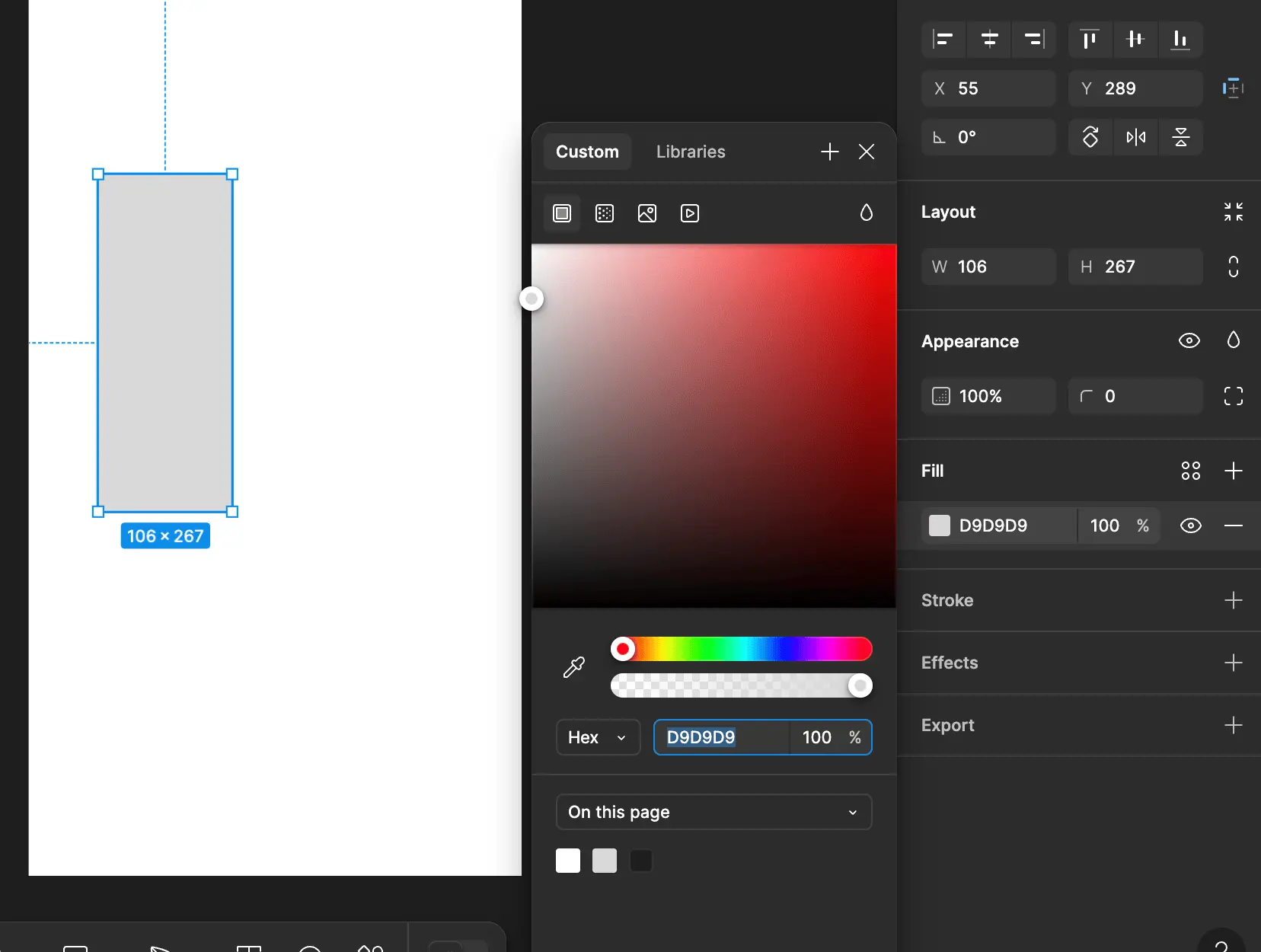1261x952 pixels.
Task: Expand the On this page dropdown
Action: tap(714, 812)
